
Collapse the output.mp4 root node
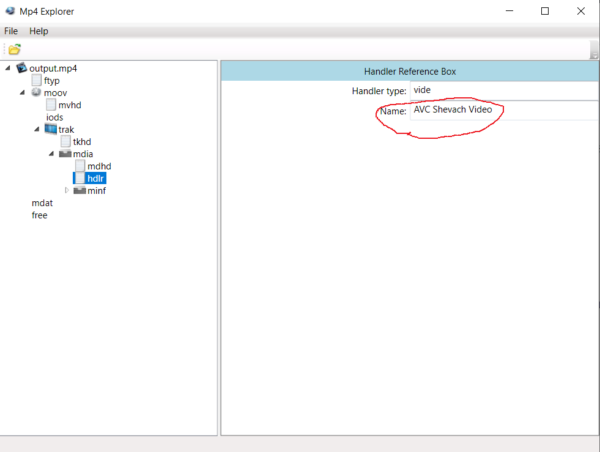pyautogui.click(x=8, y=68)
